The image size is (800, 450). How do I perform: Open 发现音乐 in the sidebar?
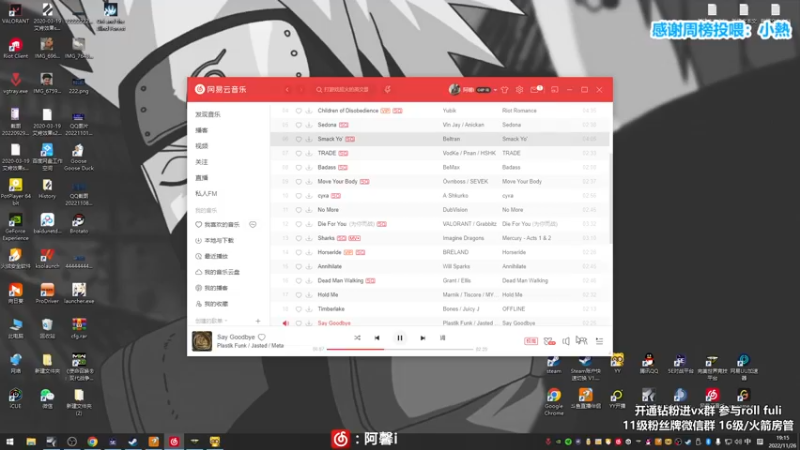tap(208, 114)
